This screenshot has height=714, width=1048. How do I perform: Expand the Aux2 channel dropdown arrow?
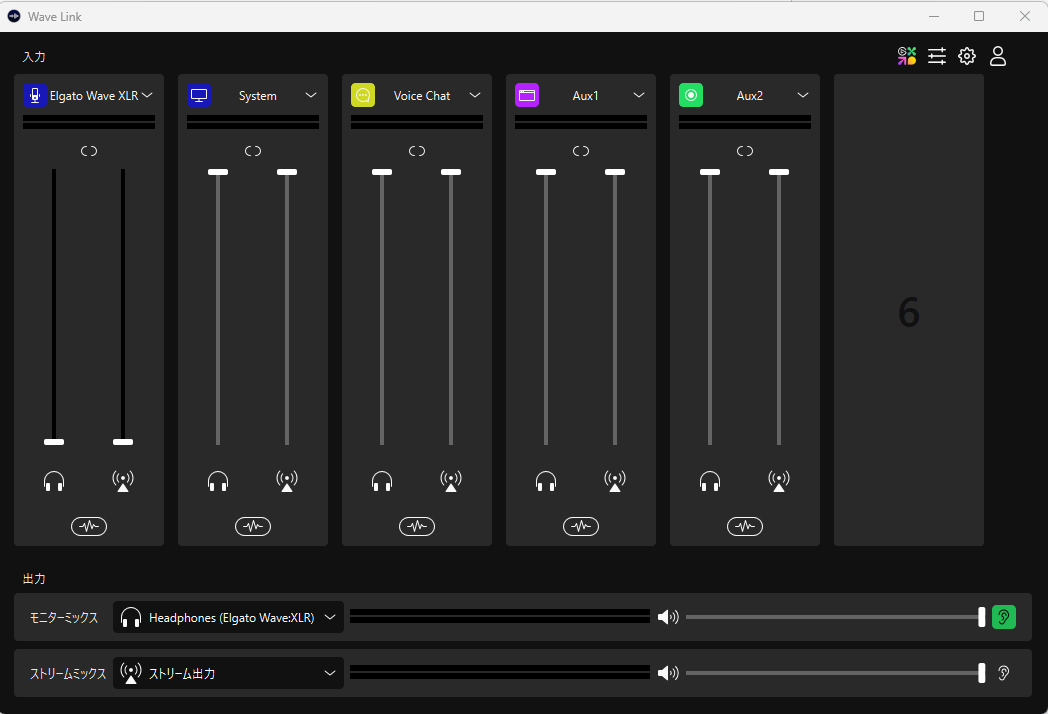[x=803, y=95]
